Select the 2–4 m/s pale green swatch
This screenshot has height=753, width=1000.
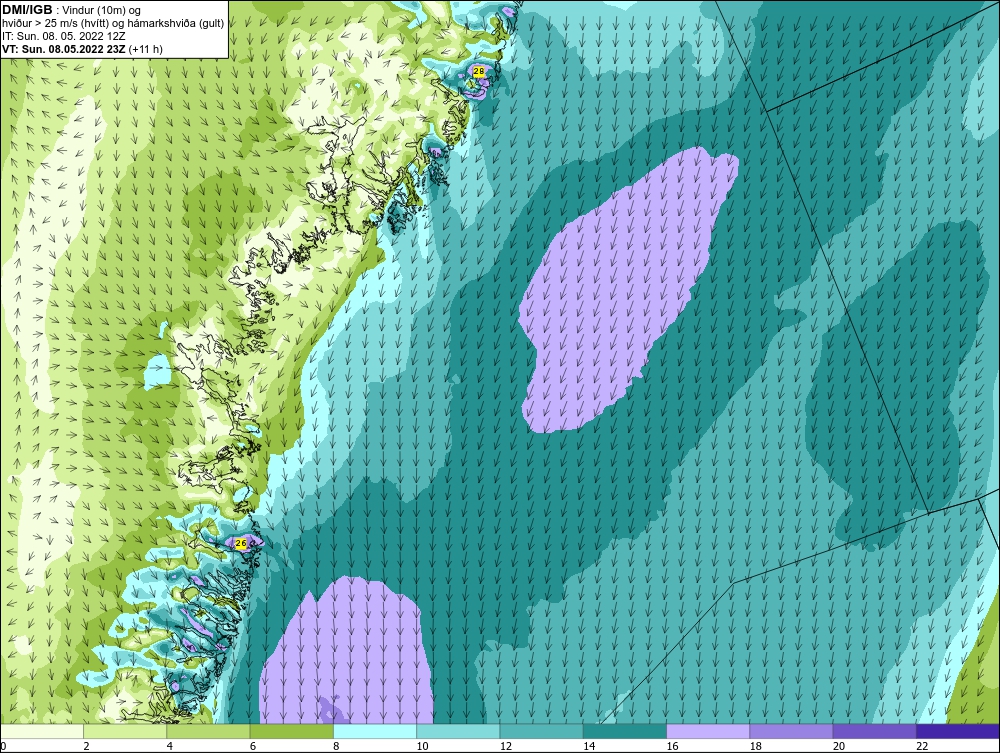pyautogui.click(x=125, y=731)
